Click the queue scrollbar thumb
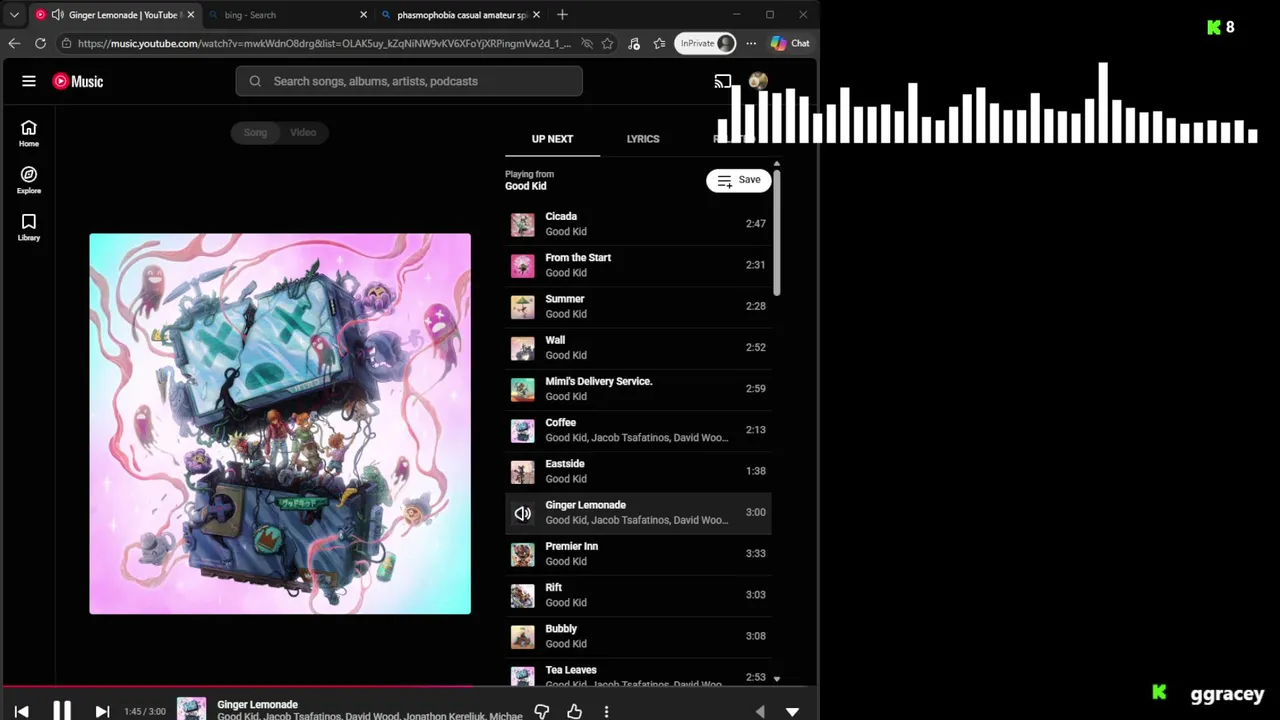The height and width of the screenshot is (720, 1280). click(776, 232)
